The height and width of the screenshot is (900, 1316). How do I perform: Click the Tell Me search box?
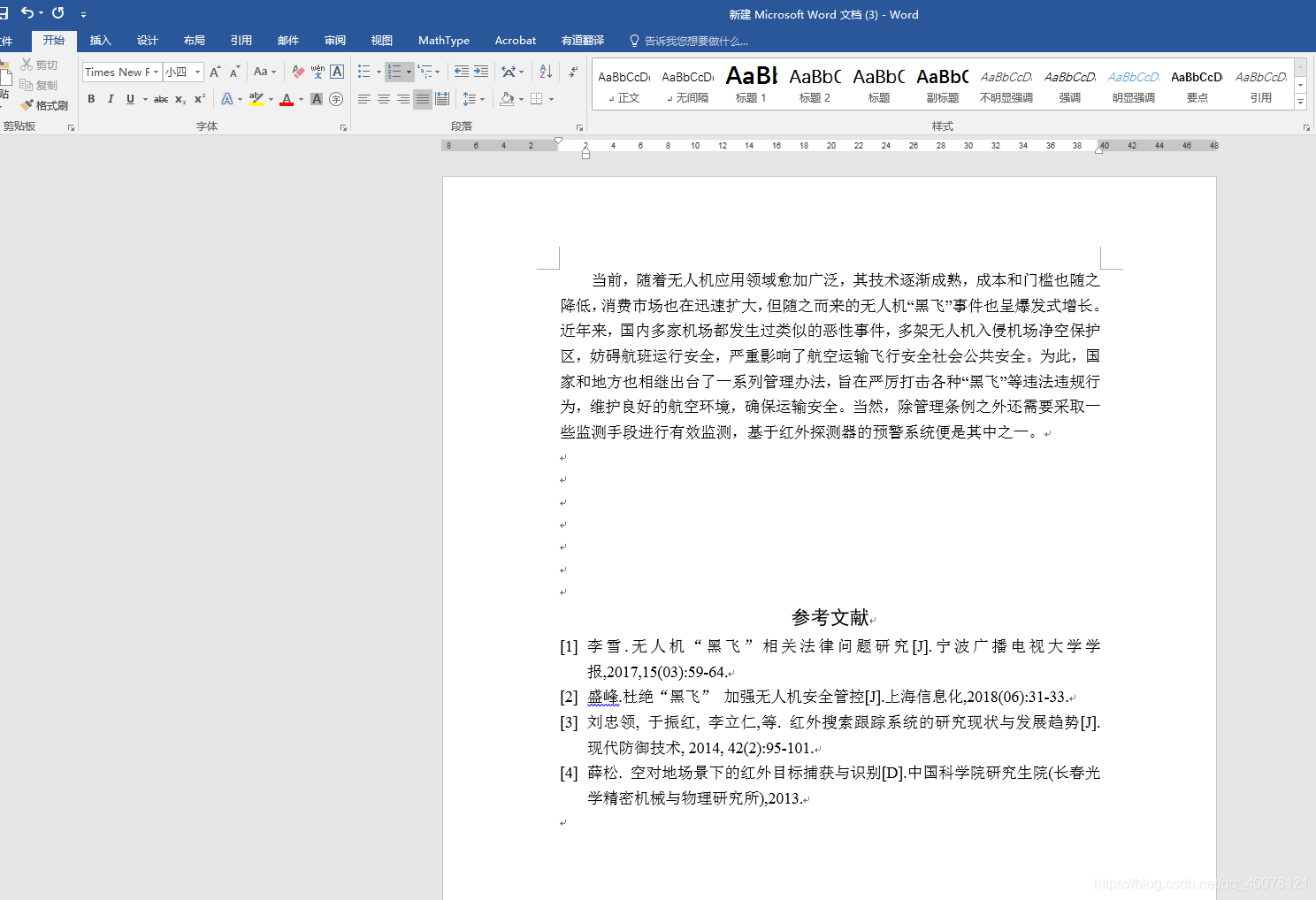pyautogui.click(x=690, y=41)
